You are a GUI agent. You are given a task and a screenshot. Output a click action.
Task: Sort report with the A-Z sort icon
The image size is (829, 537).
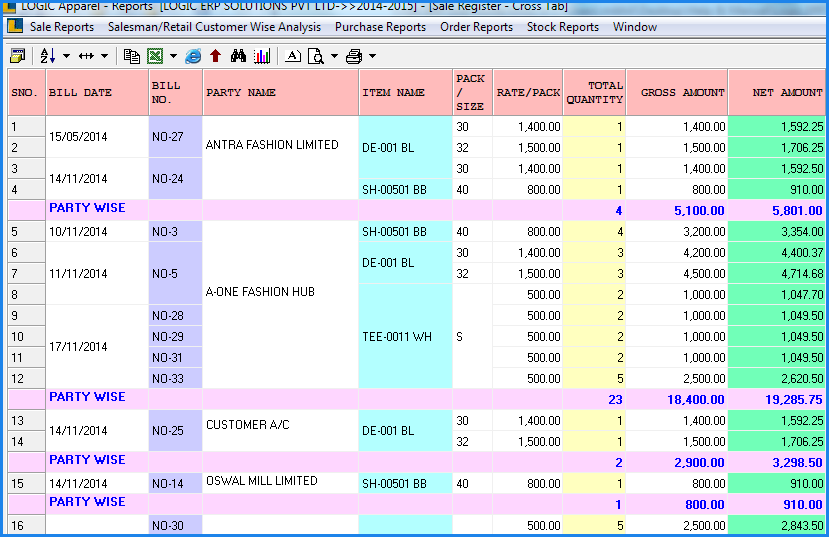[48, 55]
